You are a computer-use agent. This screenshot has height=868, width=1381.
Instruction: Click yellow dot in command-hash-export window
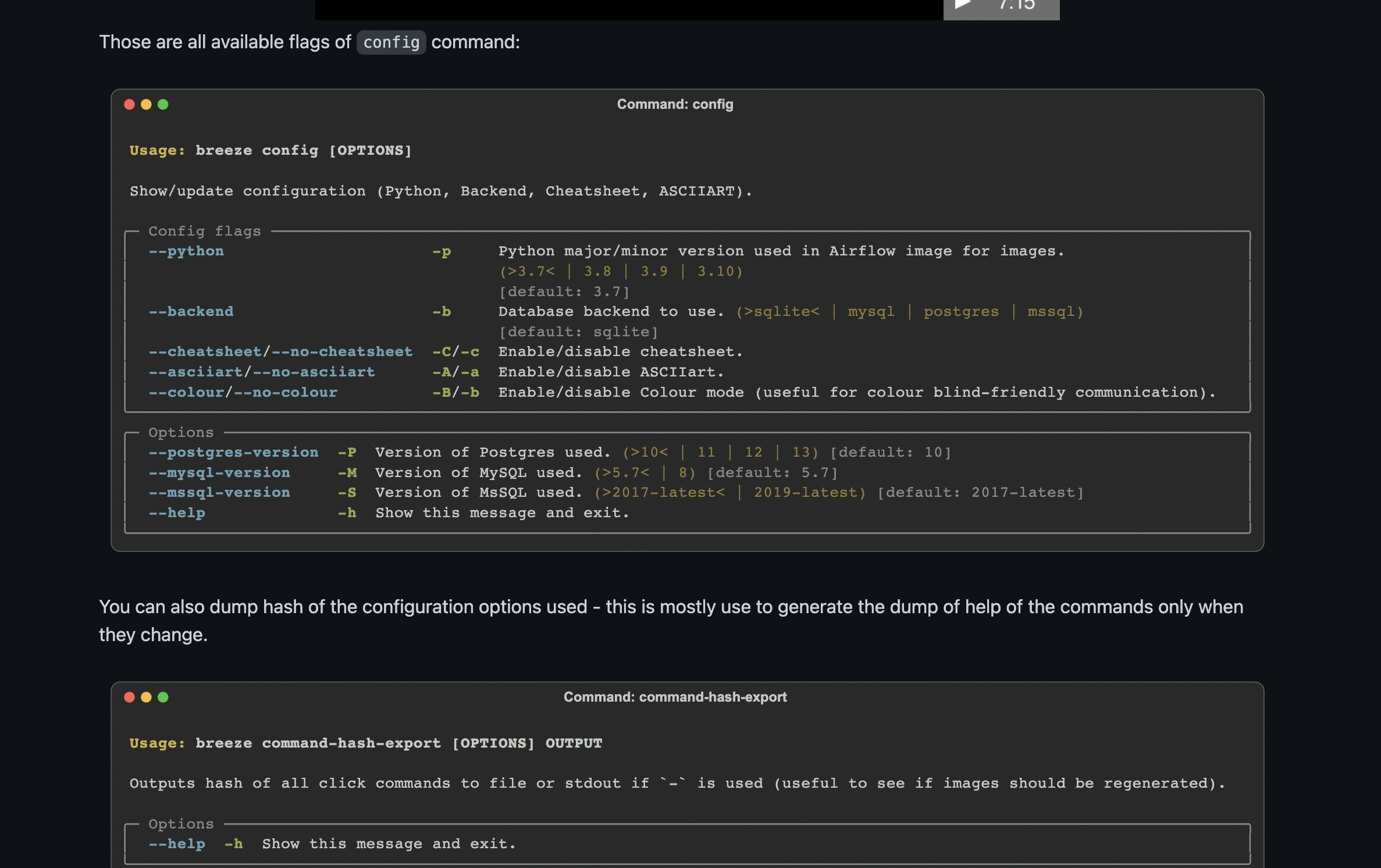(x=146, y=697)
